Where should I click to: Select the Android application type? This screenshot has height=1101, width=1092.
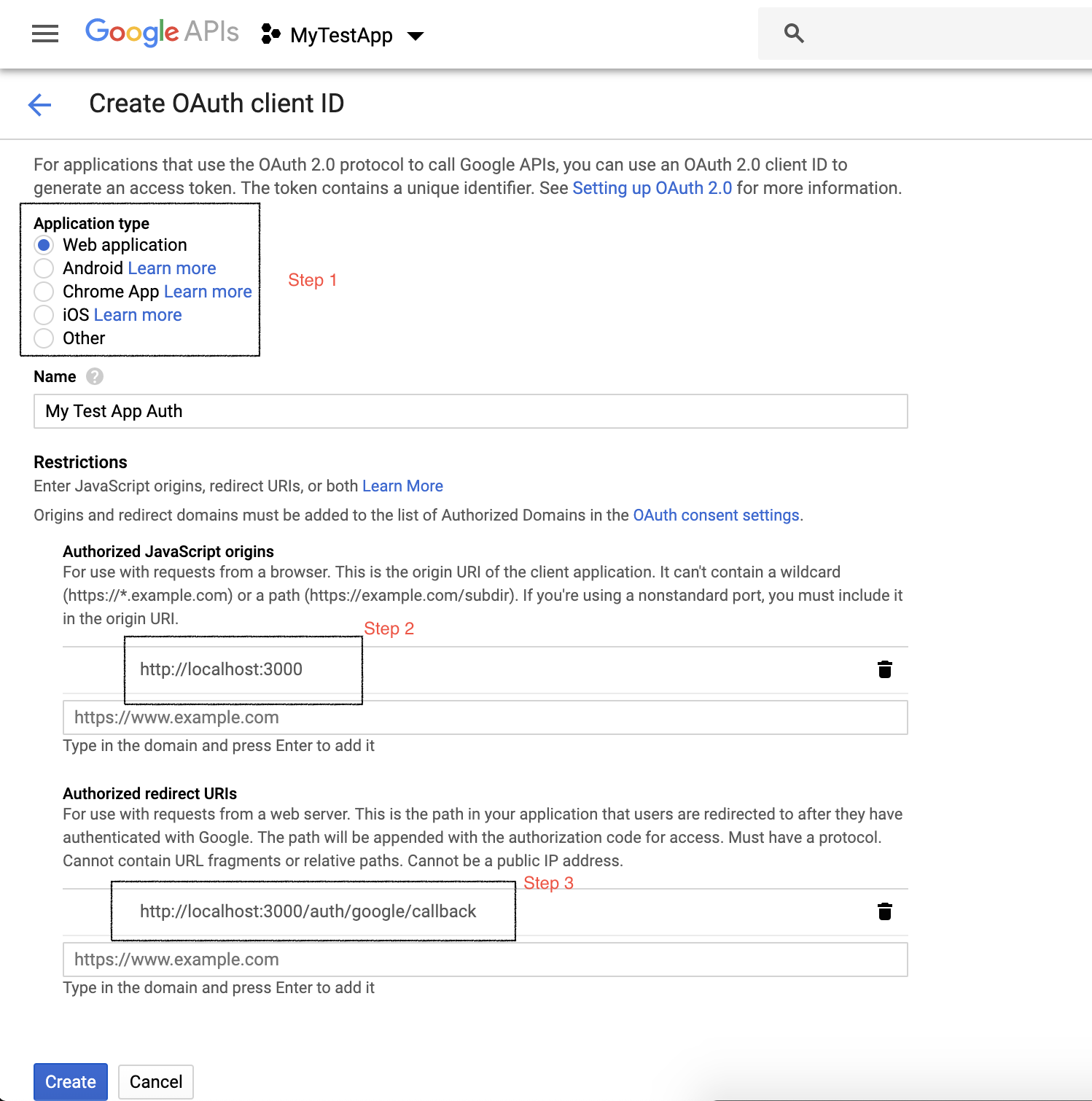click(x=44, y=268)
